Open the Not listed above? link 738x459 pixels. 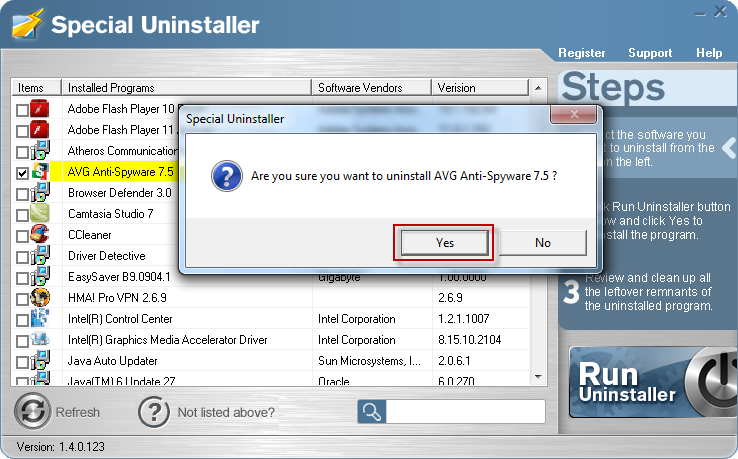coord(226,412)
